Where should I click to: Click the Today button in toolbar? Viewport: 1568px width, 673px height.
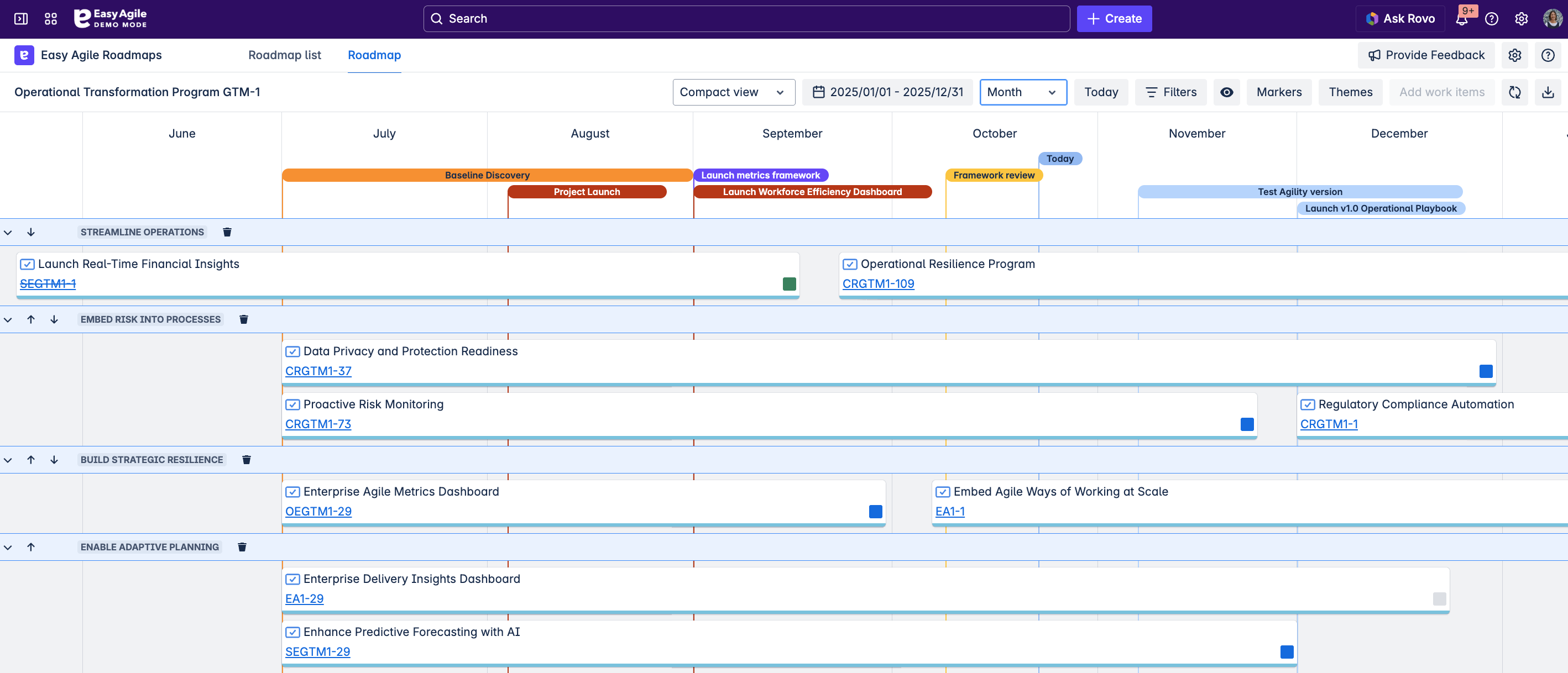(x=1100, y=92)
